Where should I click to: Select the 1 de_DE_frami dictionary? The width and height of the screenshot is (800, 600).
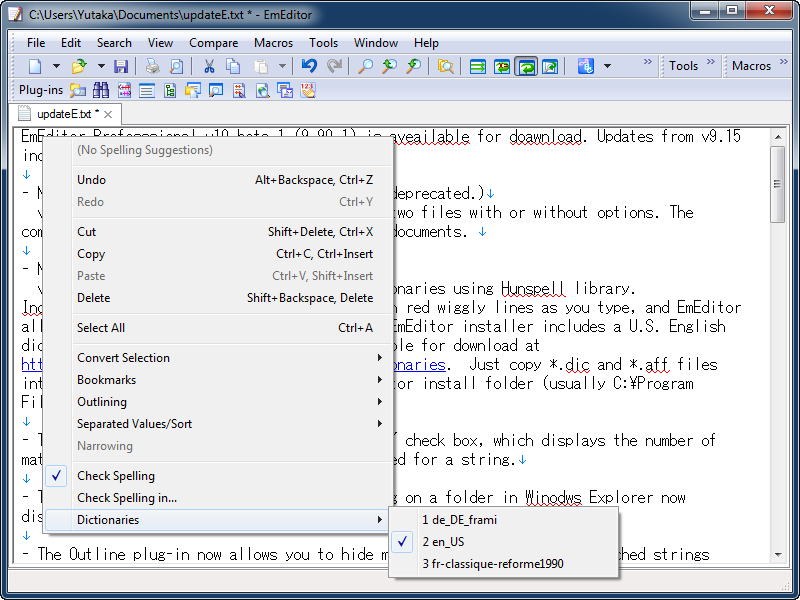(x=504, y=520)
